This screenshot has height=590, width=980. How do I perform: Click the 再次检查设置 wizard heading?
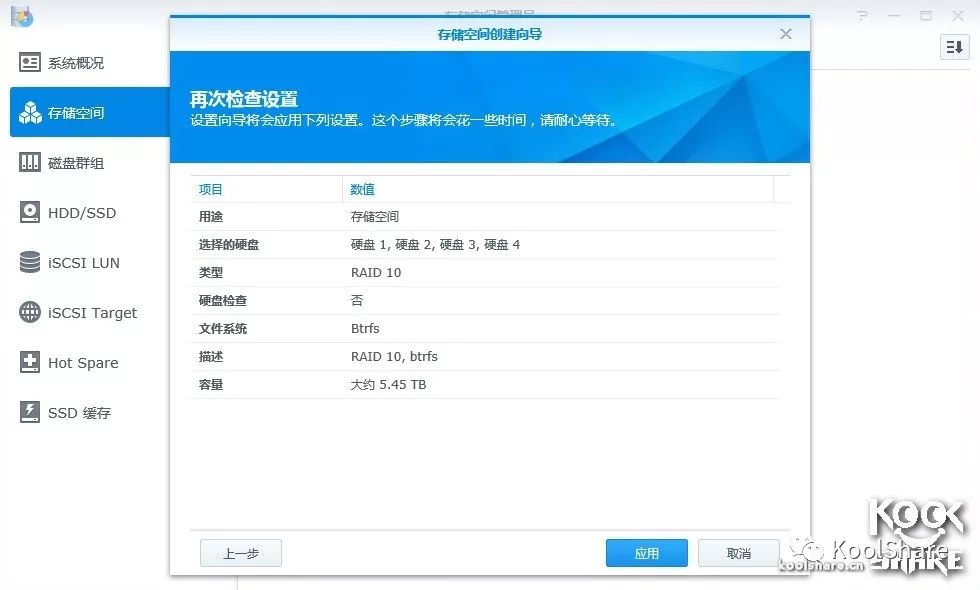point(244,99)
